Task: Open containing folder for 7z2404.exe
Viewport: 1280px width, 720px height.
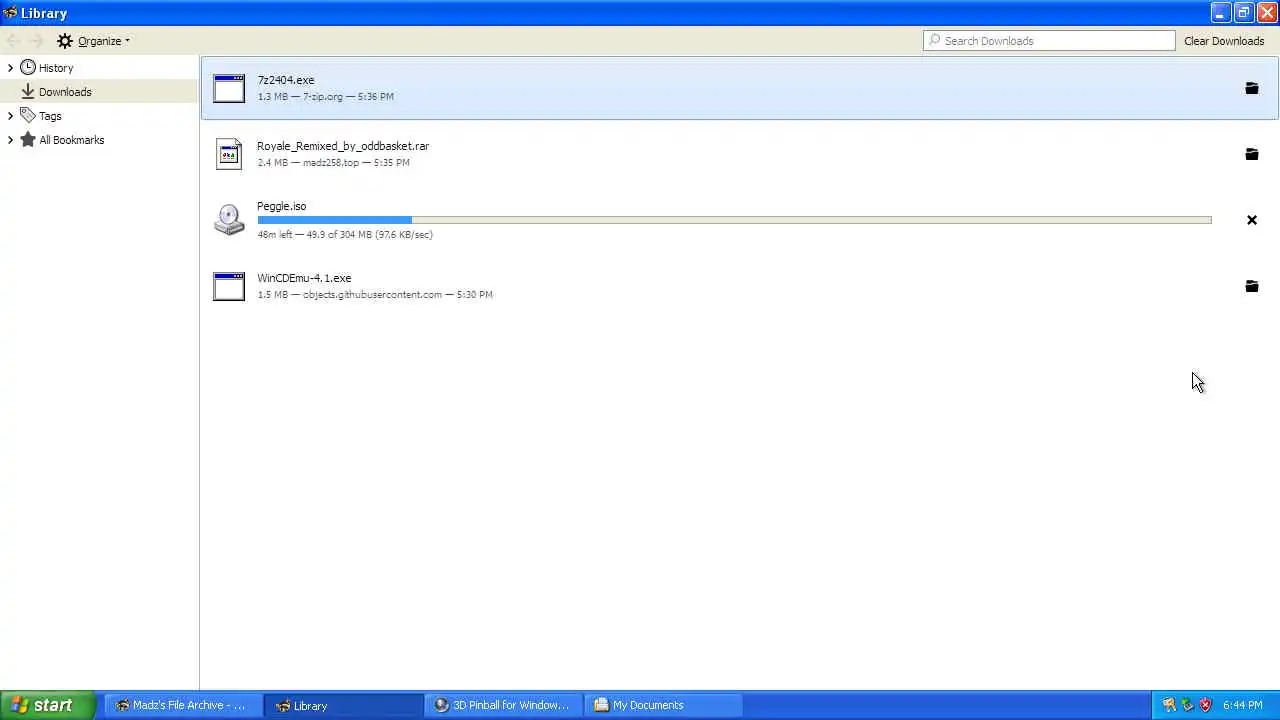Action: click(1251, 88)
